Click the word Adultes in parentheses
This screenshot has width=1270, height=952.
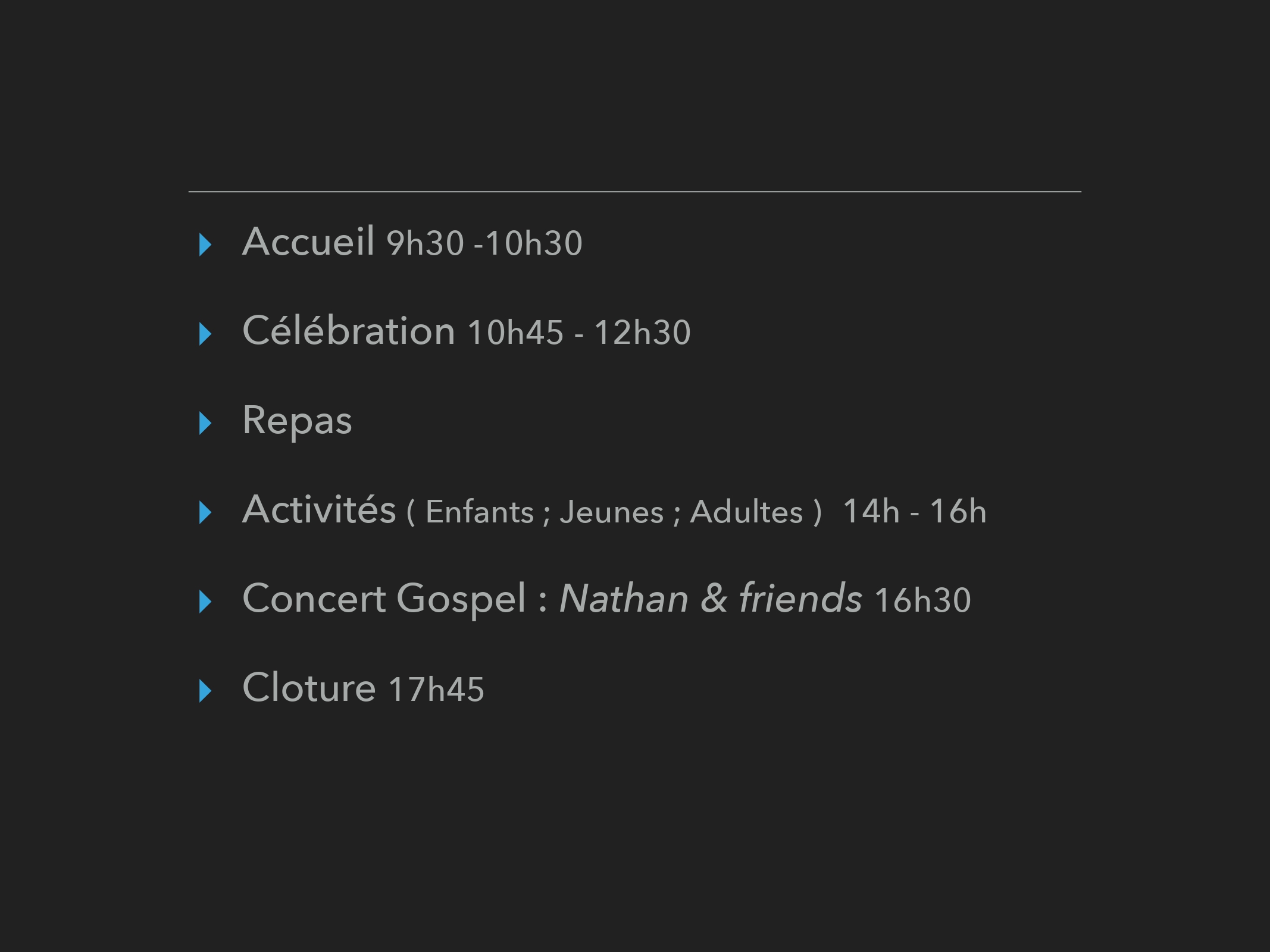[x=746, y=512]
